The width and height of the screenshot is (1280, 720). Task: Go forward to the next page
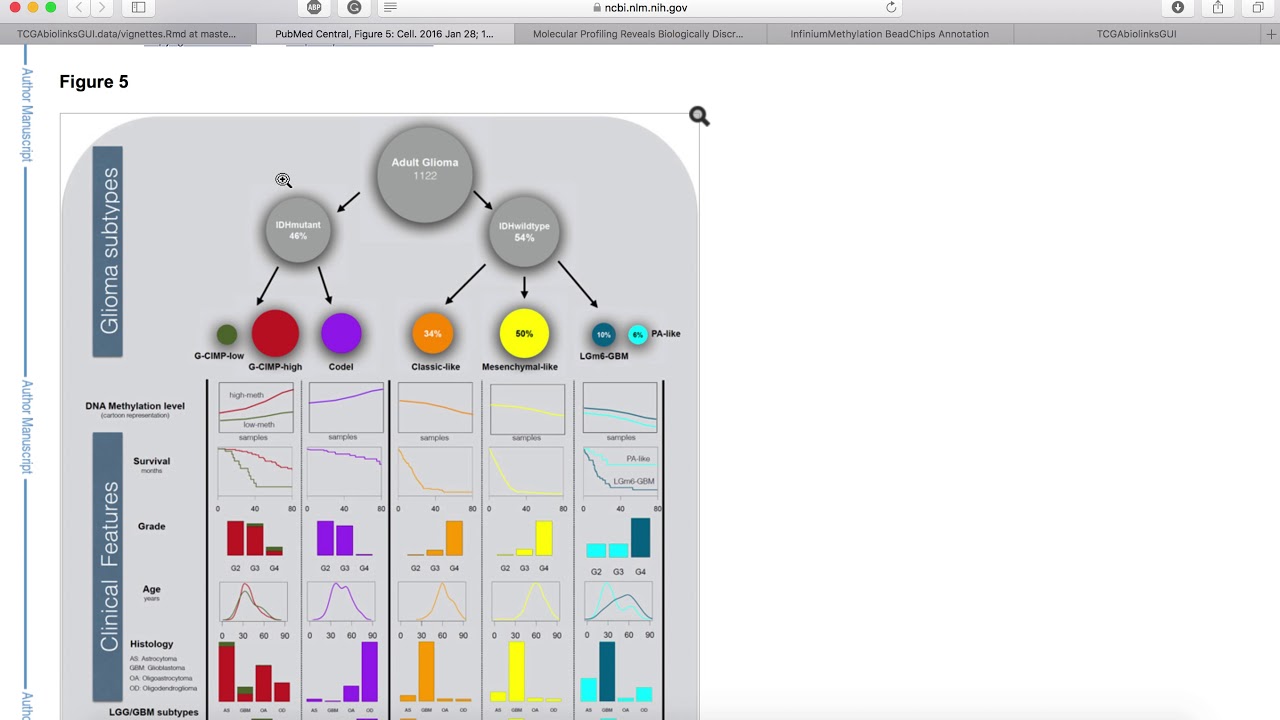coord(102,8)
